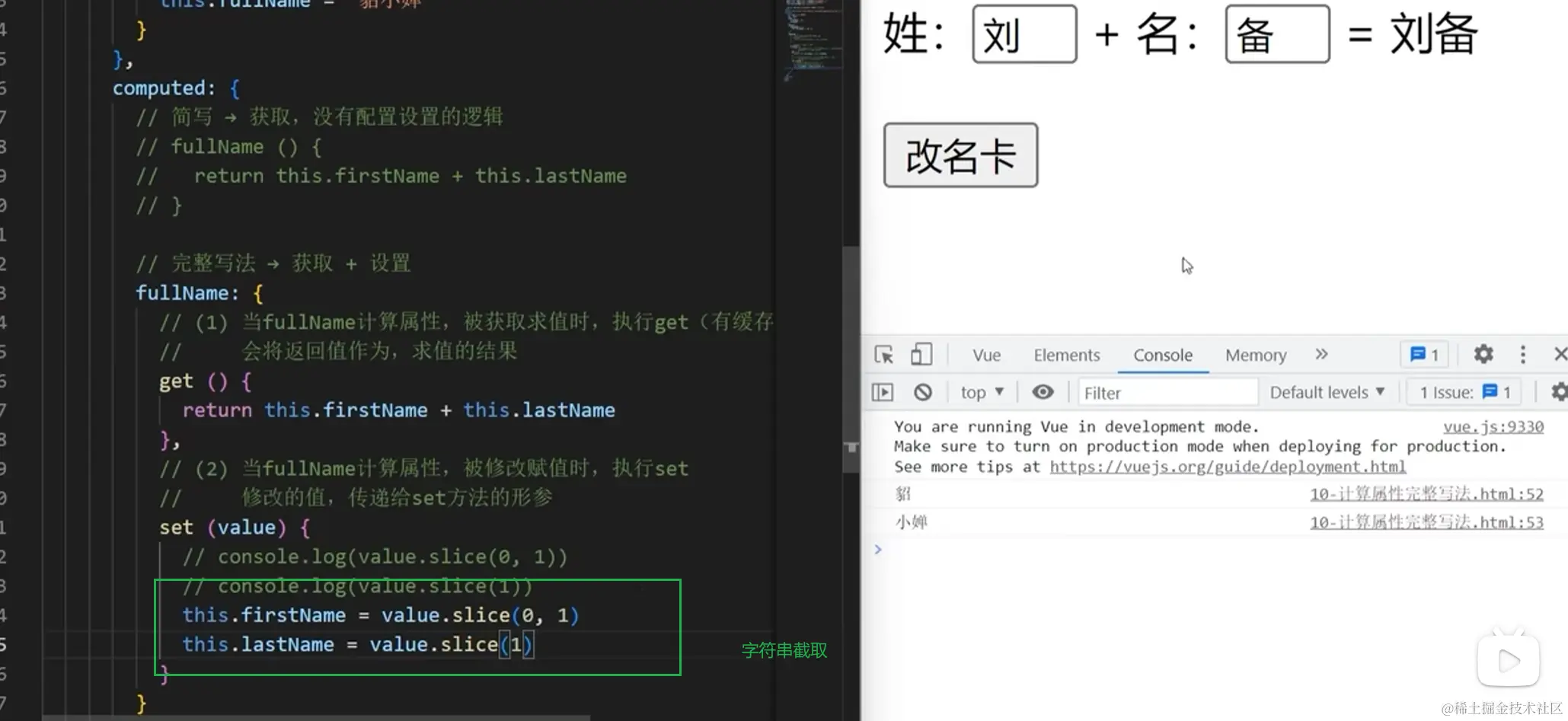Viewport: 1568px width, 721px height.
Task: Click the console prompt arrow
Action: coord(878,550)
